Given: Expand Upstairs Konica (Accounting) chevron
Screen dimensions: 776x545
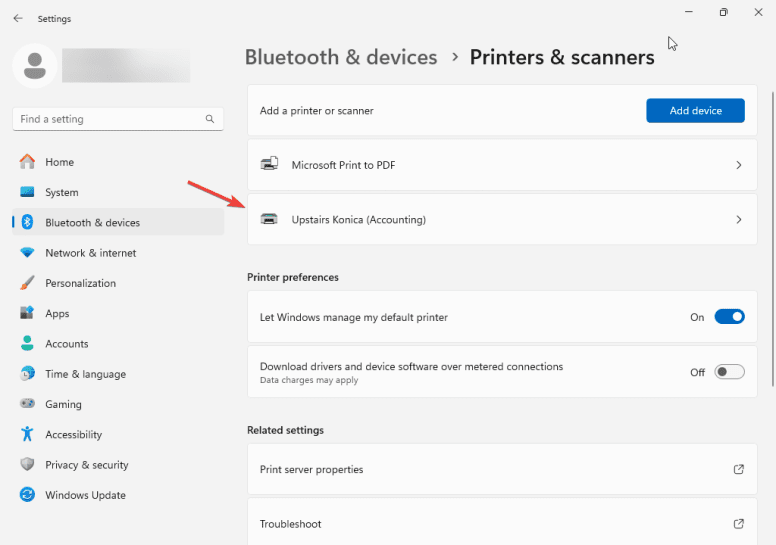Looking at the screenshot, I should (739, 219).
